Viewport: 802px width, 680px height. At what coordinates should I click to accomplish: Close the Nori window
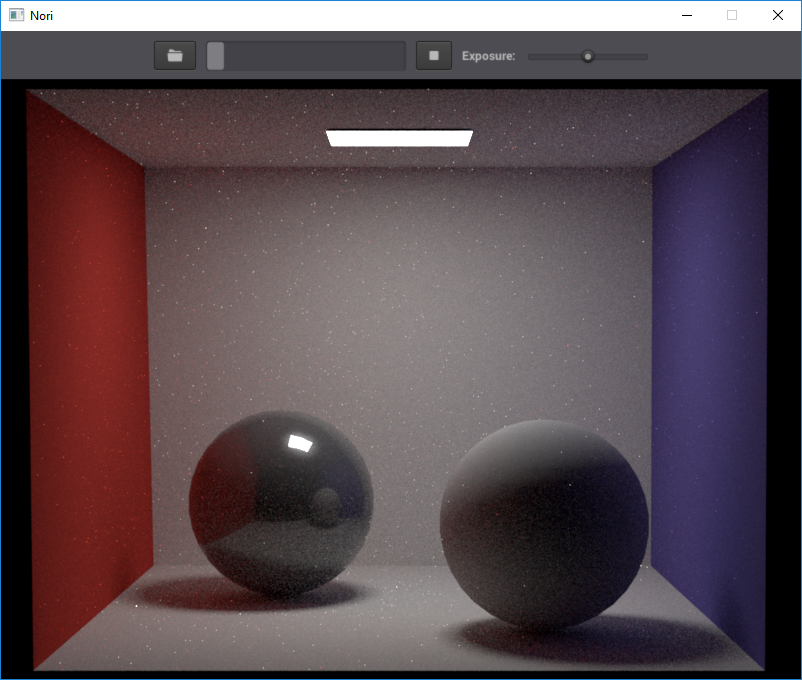pyautogui.click(x=778, y=15)
